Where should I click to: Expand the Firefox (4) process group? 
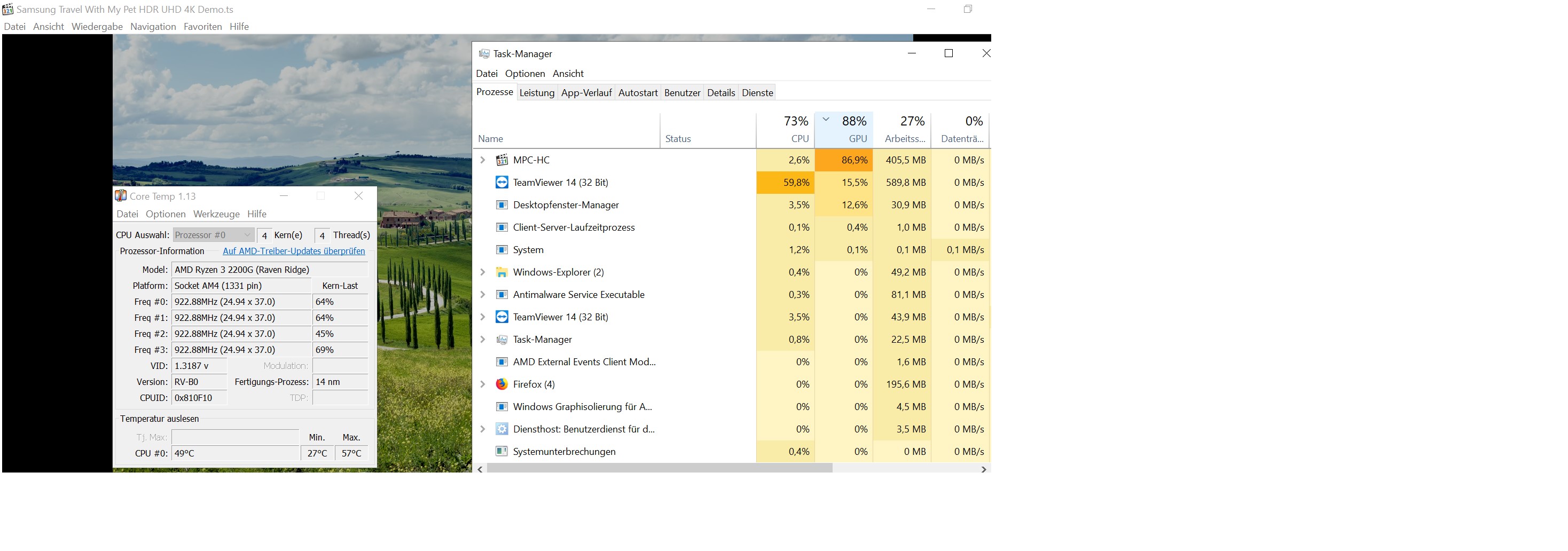(483, 384)
